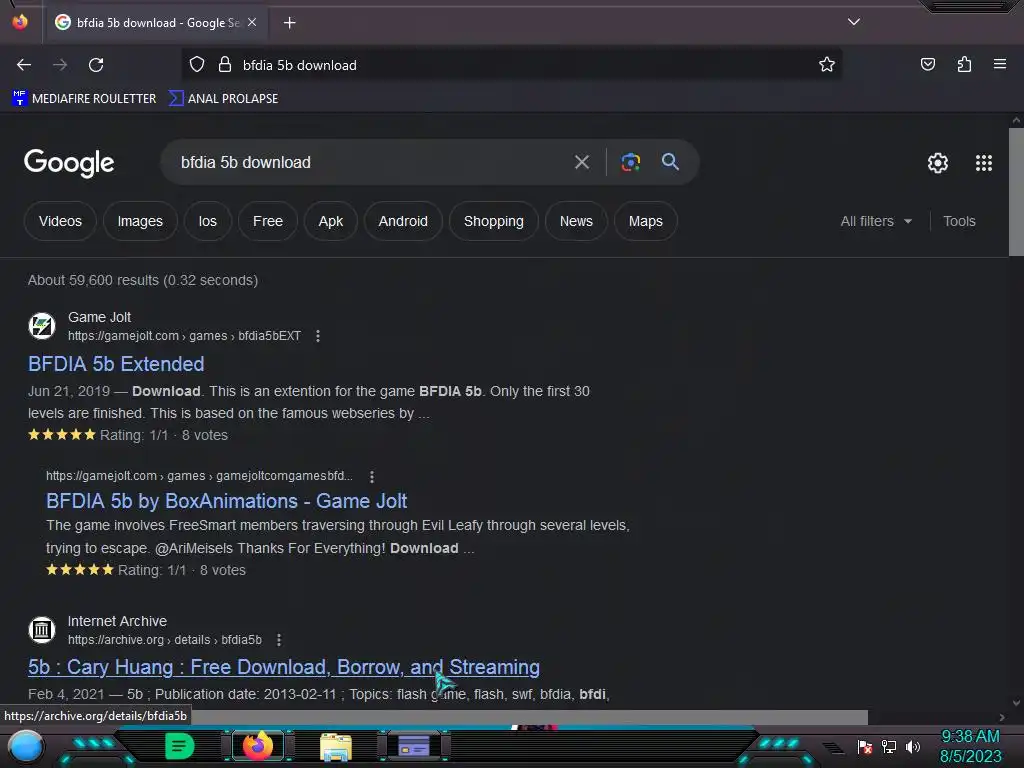
Task: Open the volume speaker tray icon
Action: [912, 746]
